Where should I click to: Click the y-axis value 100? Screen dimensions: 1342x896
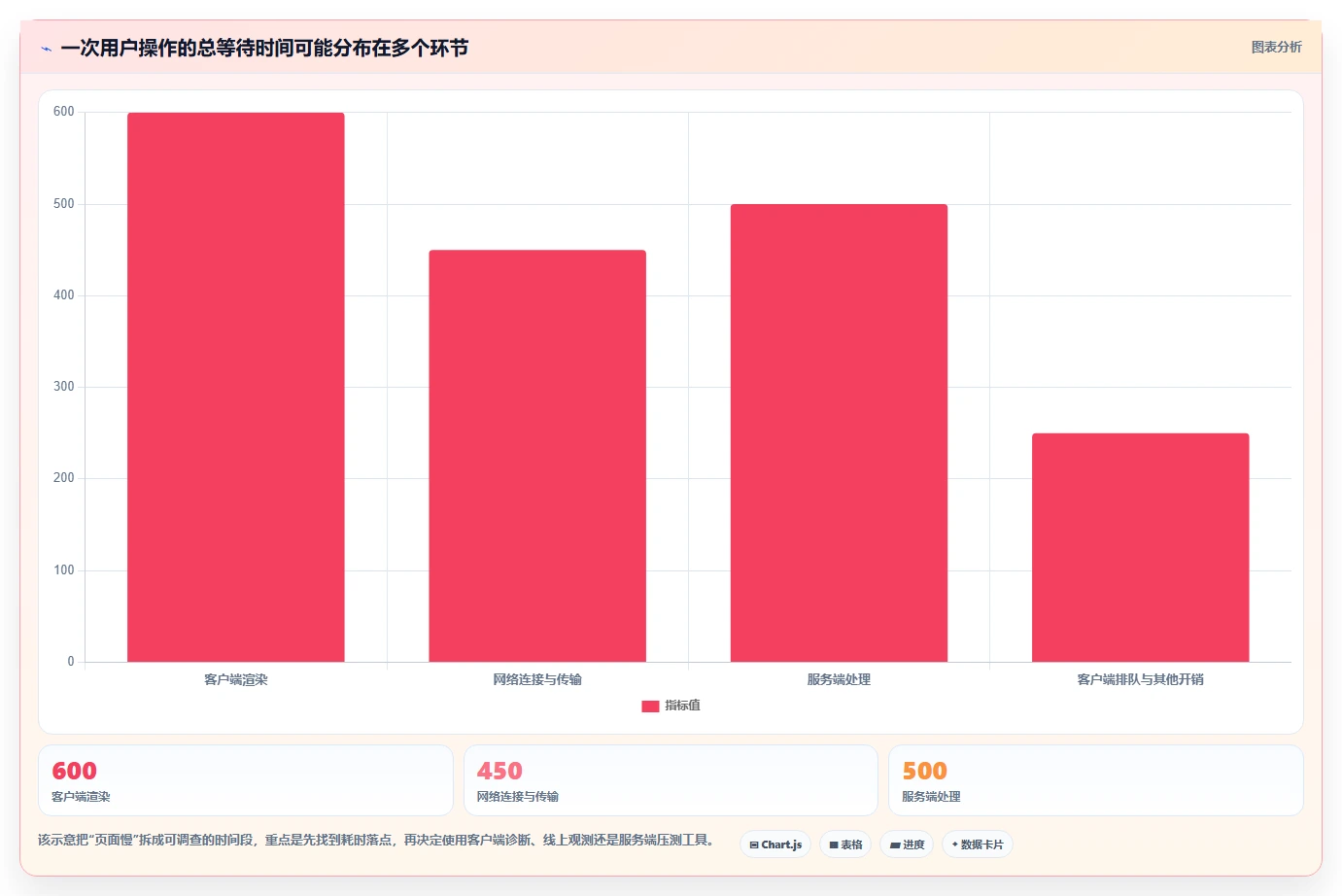pyautogui.click(x=64, y=570)
